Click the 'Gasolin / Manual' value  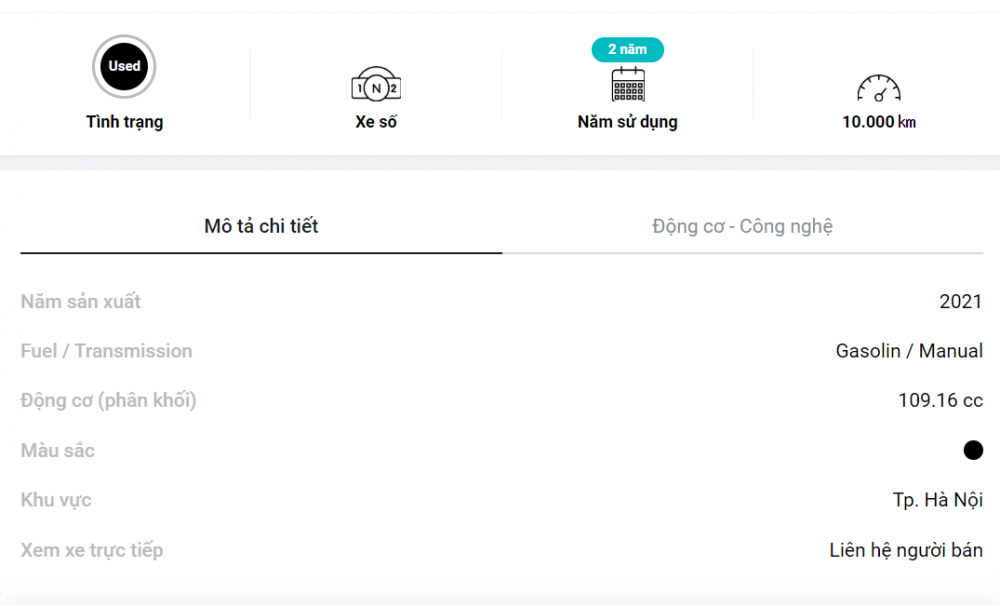[x=909, y=351]
